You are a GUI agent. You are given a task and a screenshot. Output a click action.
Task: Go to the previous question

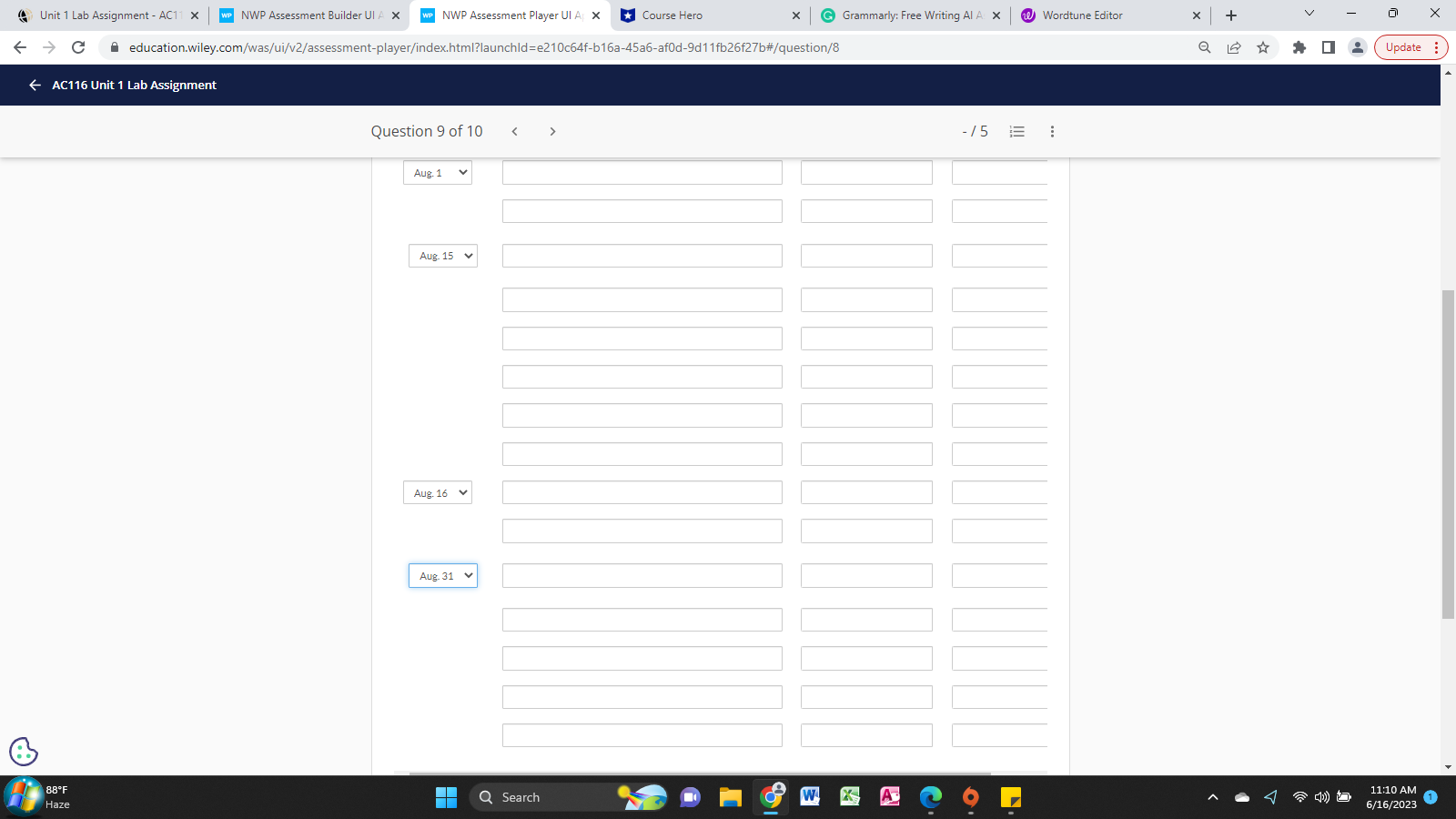click(x=515, y=132)
